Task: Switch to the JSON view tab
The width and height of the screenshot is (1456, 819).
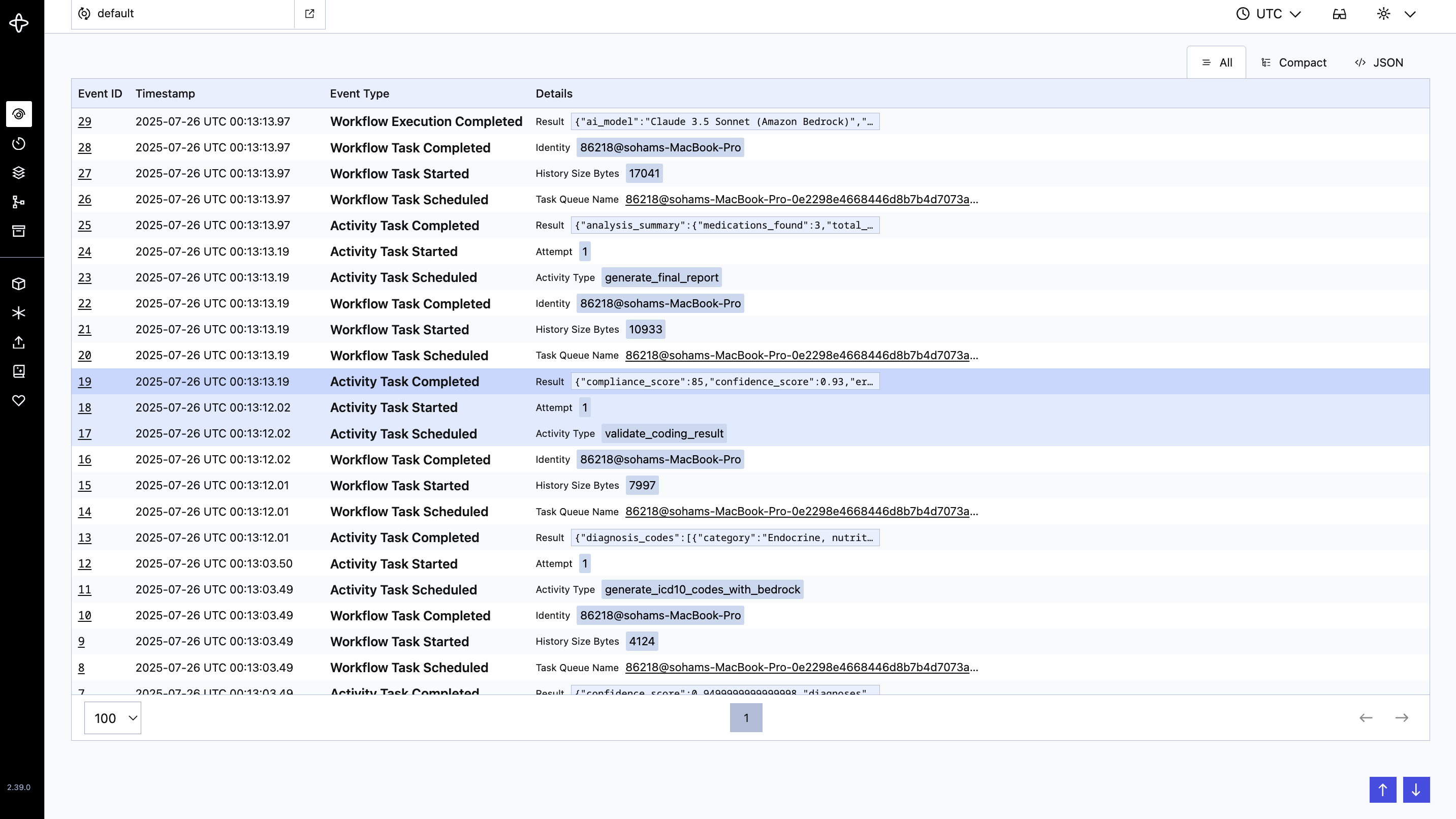Action: pos(1379,62)
